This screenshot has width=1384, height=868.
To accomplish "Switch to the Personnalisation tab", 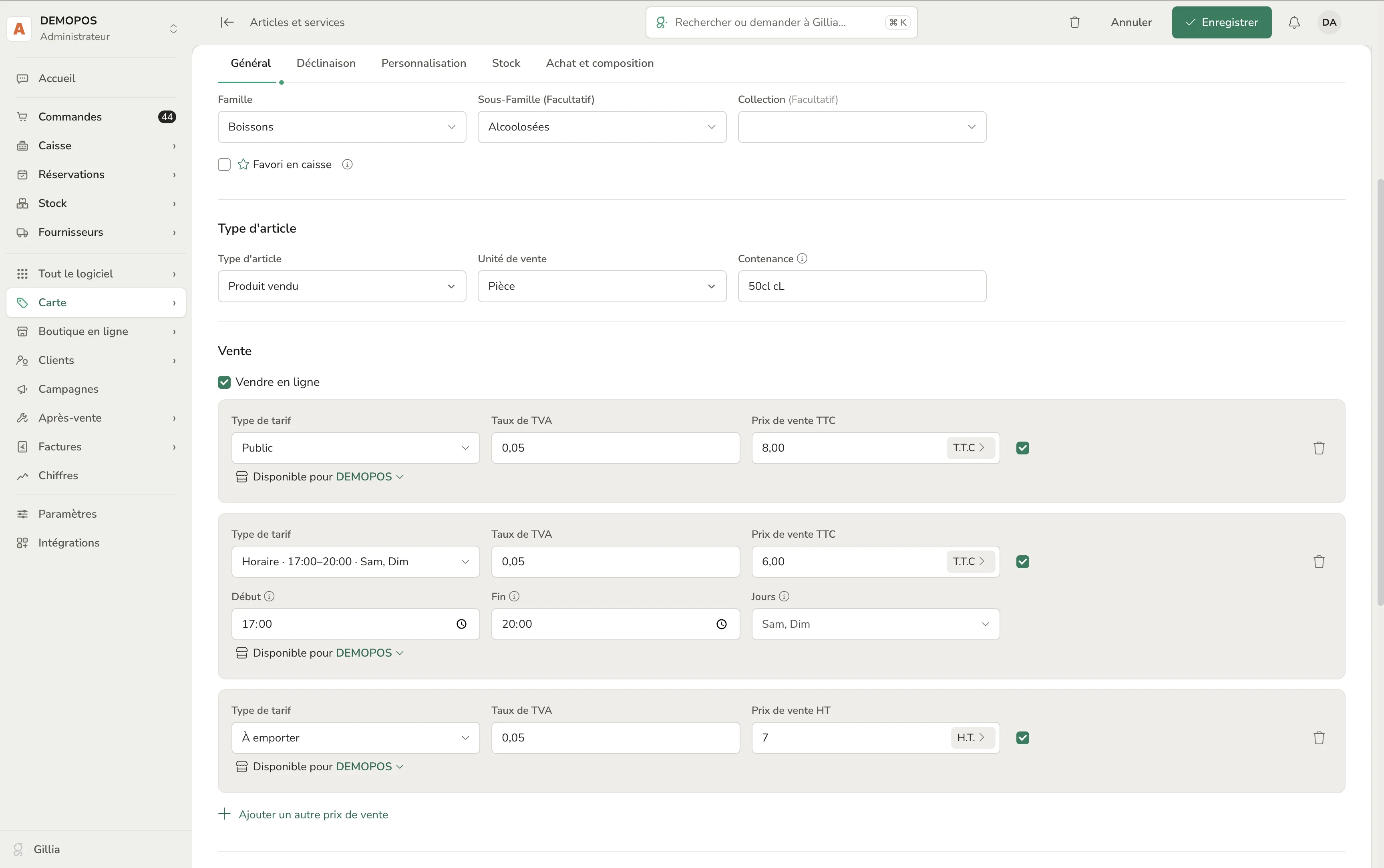I will tap(424, 63).
